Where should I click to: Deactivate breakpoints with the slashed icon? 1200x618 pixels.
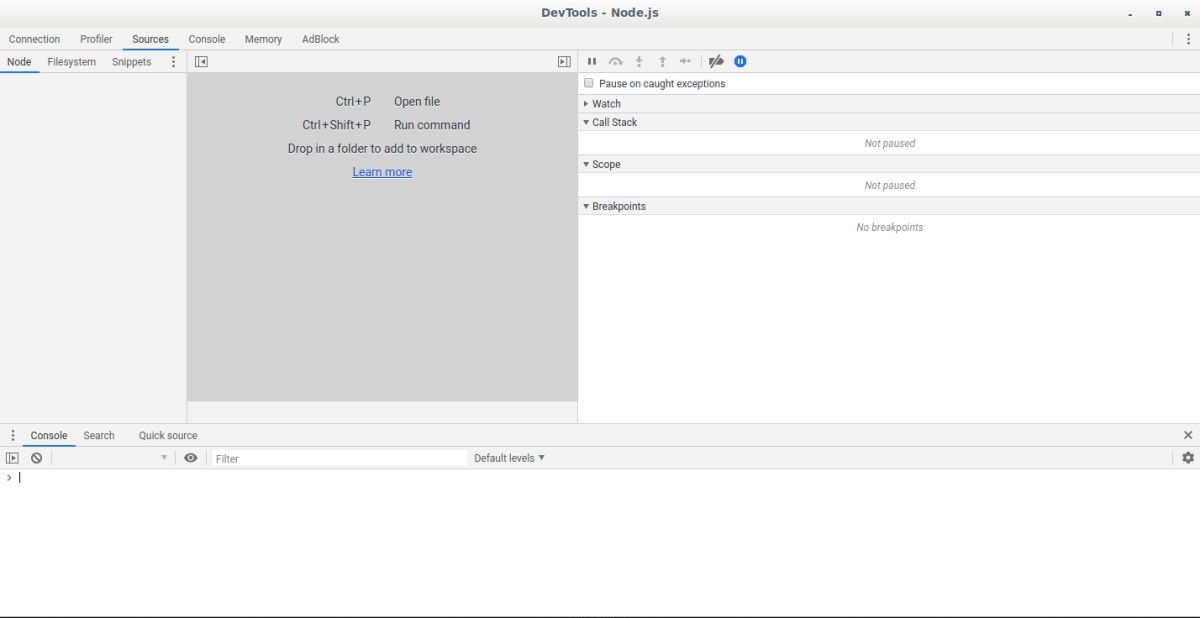[x=716, y=61]
